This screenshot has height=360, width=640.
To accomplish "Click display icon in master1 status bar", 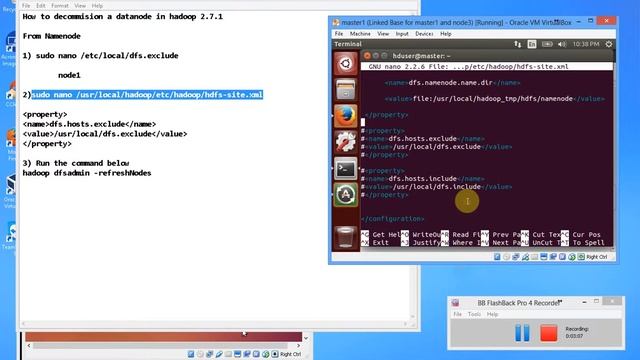I will [x=543, y=257].
